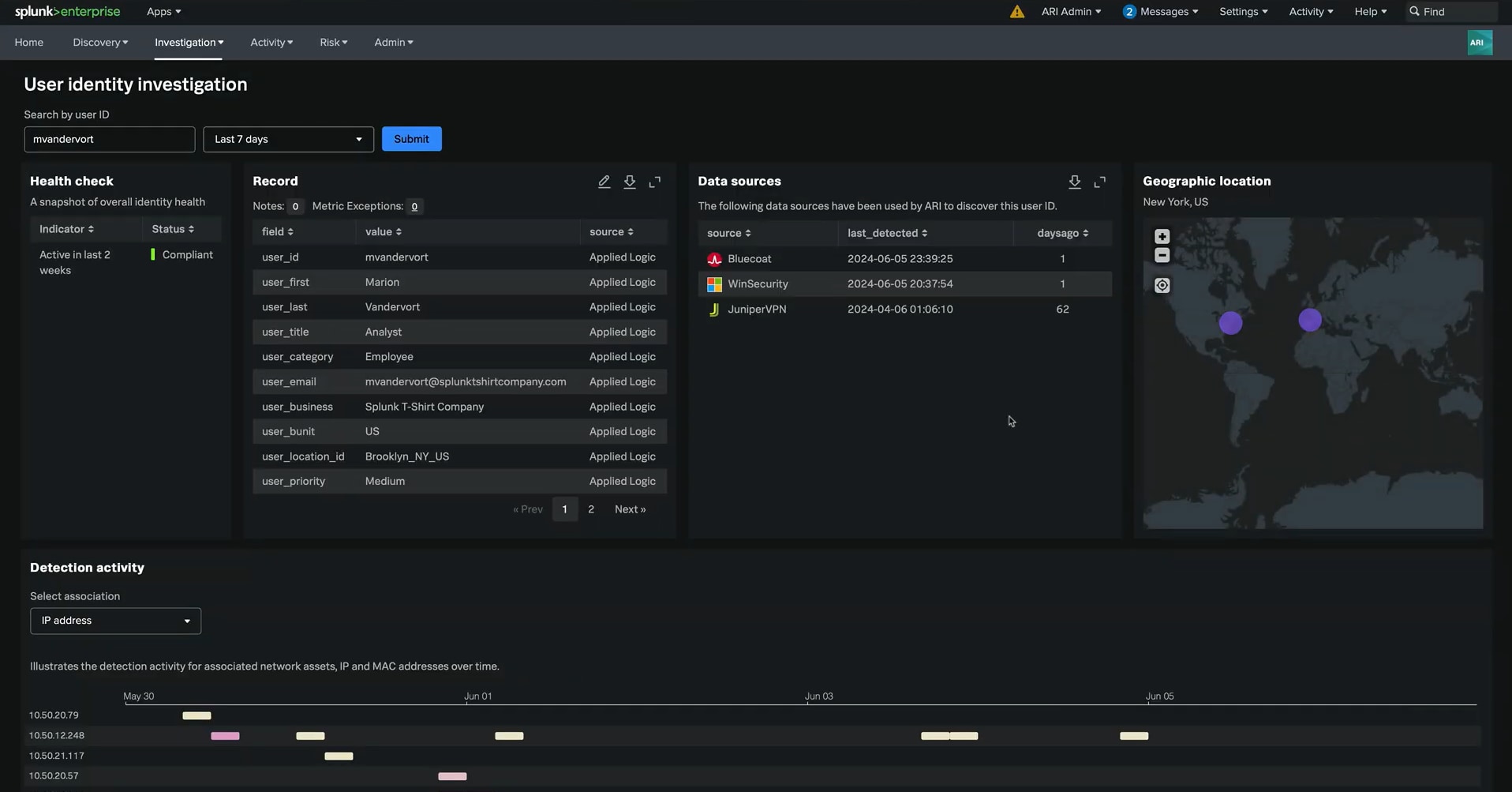
Task: Click the Notes count 0 badge
Action: tap(295, 207)
